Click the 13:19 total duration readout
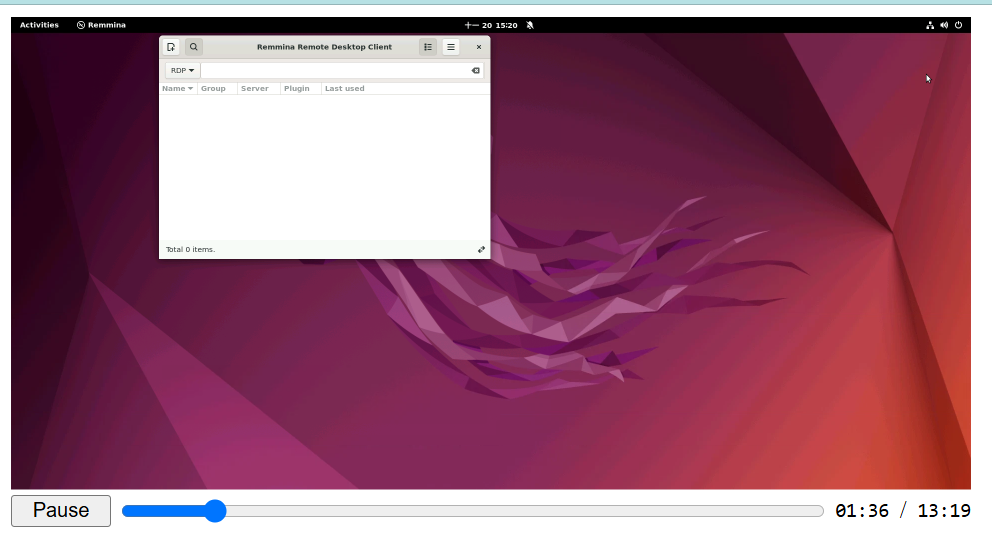This screenshot has width=992, height=543. tap(944, 511)
